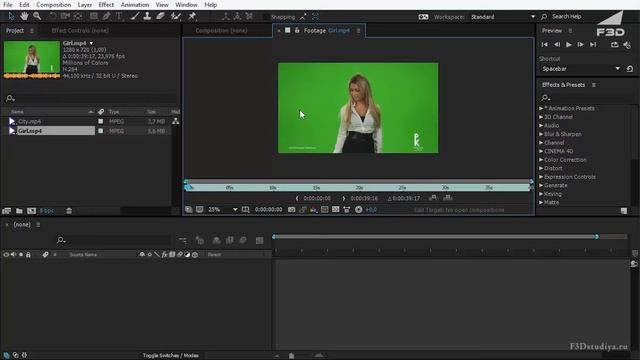Click the View Axis Mode icon
Viewport: 640px width, 360px height.
pyautogui.click(x=249, y=16)
